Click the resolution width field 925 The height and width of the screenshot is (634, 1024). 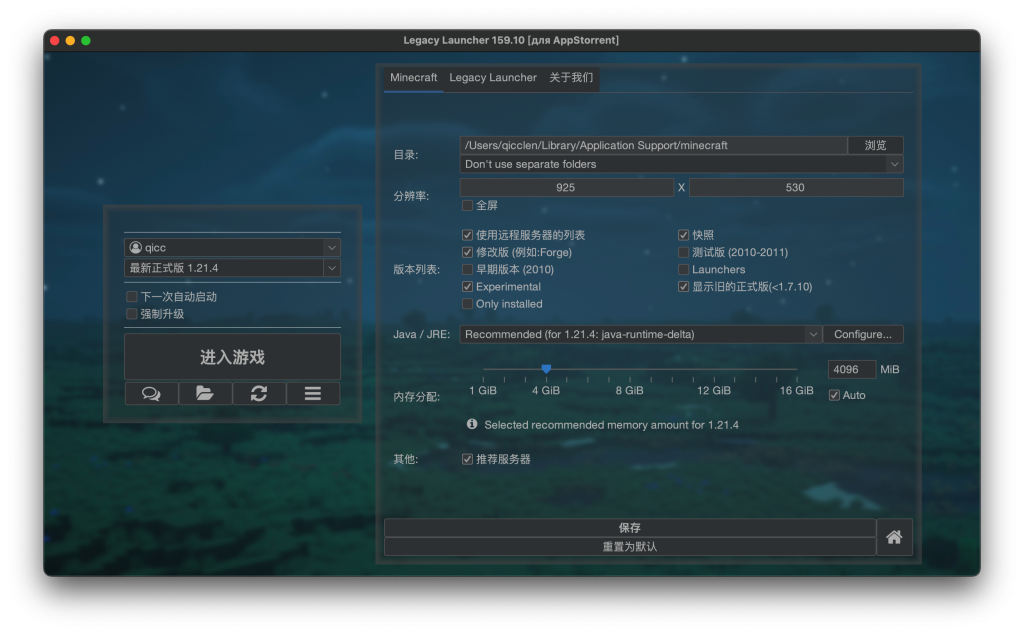click(566, 187)
